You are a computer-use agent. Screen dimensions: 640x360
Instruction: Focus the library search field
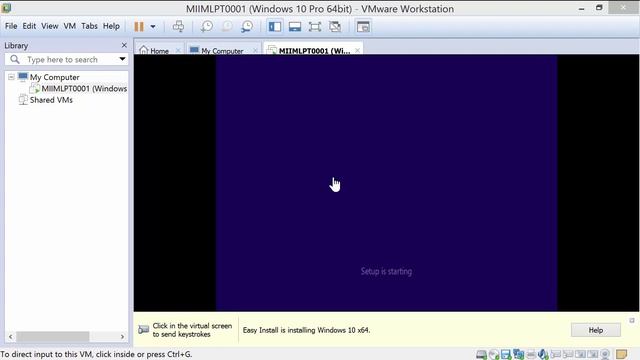click(67, 60)
